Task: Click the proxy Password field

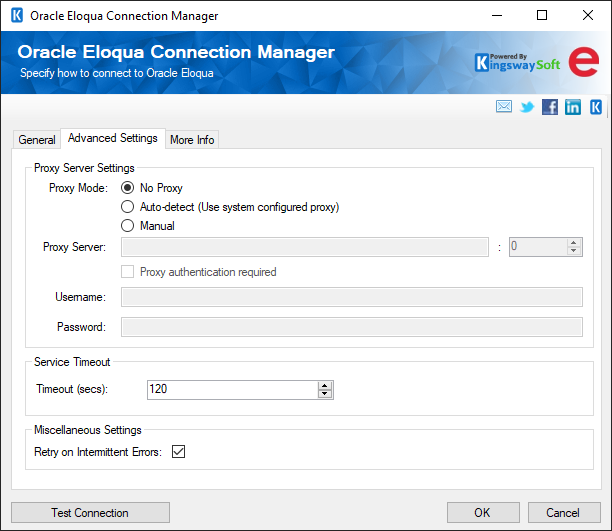Action: pos(352,327)
